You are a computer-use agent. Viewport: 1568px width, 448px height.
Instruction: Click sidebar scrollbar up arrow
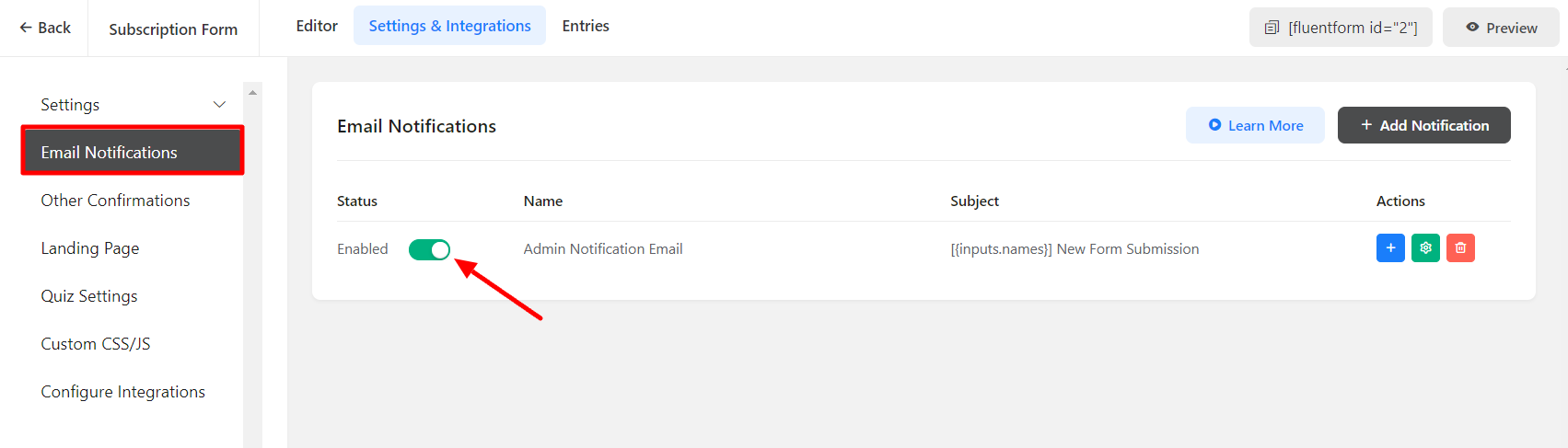pyautogui.click(x=252, y=92)
